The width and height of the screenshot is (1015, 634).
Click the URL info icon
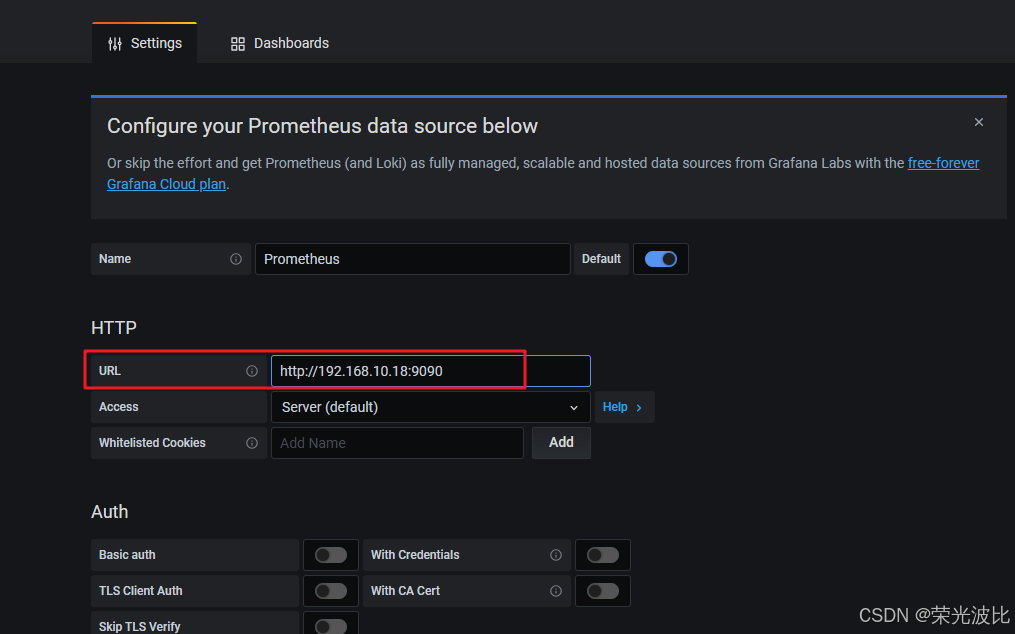click(x=252, y=371)
